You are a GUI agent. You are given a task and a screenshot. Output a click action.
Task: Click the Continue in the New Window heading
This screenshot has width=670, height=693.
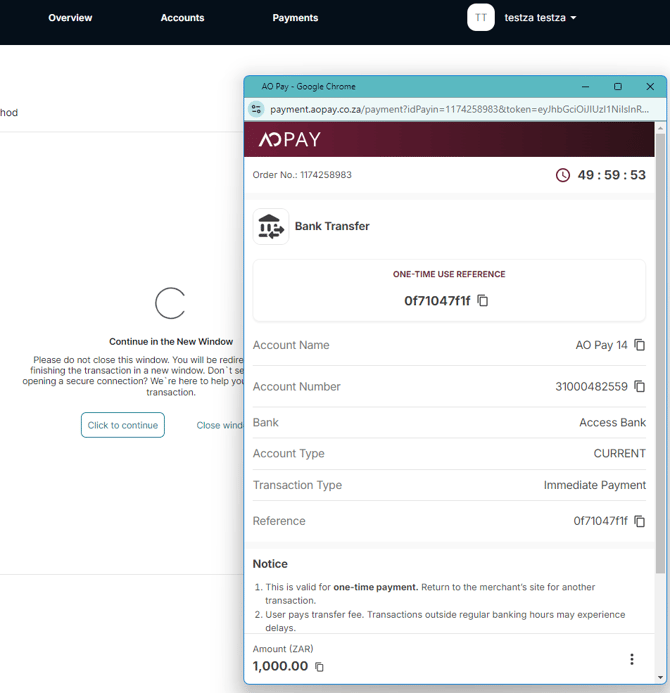tap(171, 342)
